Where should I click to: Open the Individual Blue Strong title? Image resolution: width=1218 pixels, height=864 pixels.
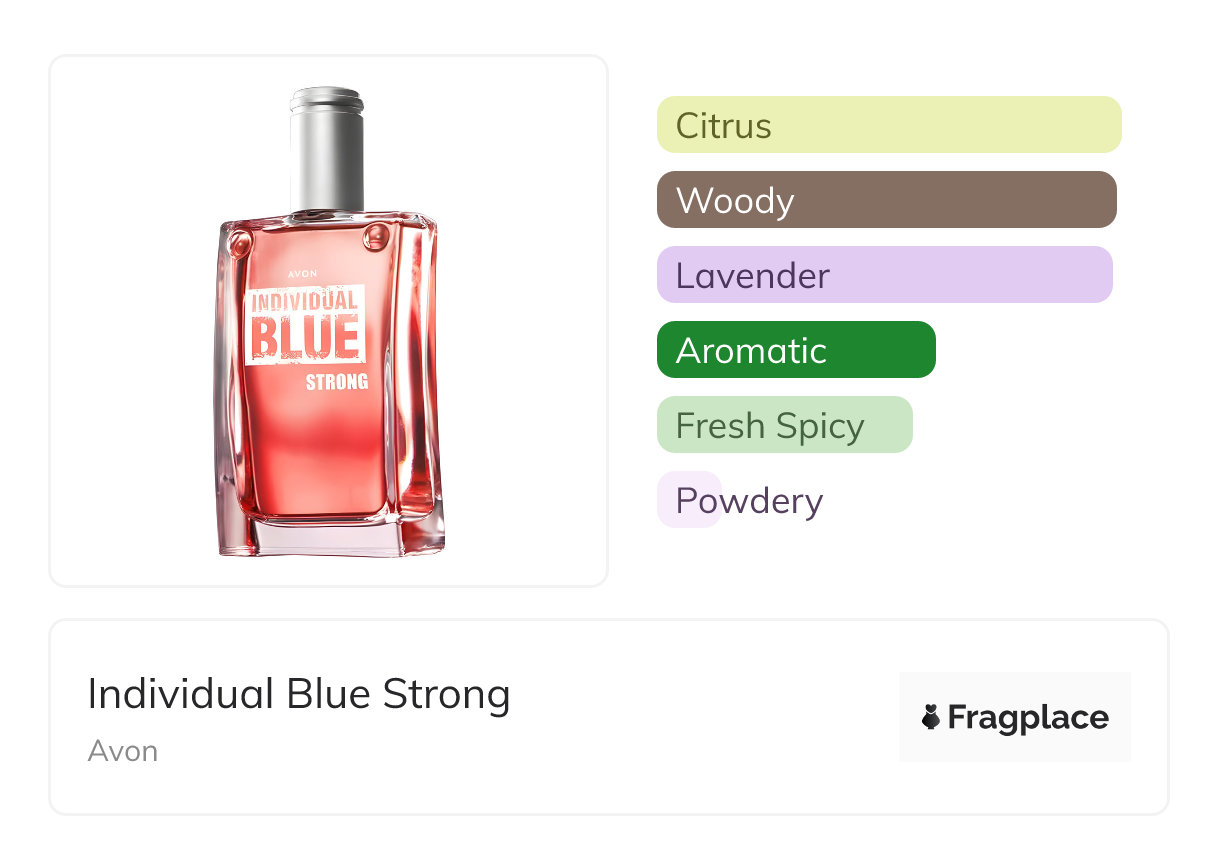click(x=298, y=694)
